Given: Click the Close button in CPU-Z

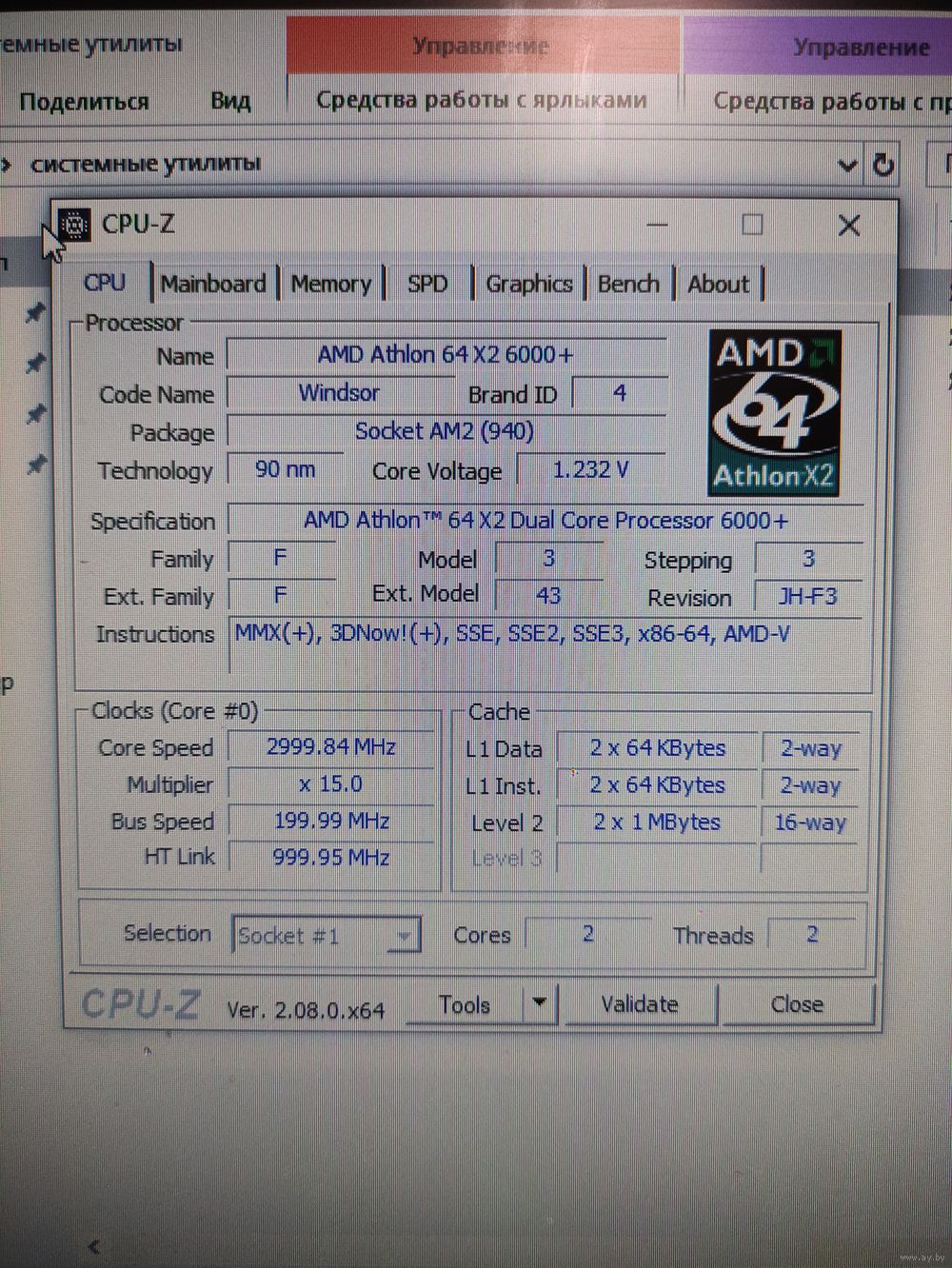Looking at the screenshot, I should (797, 1004).
